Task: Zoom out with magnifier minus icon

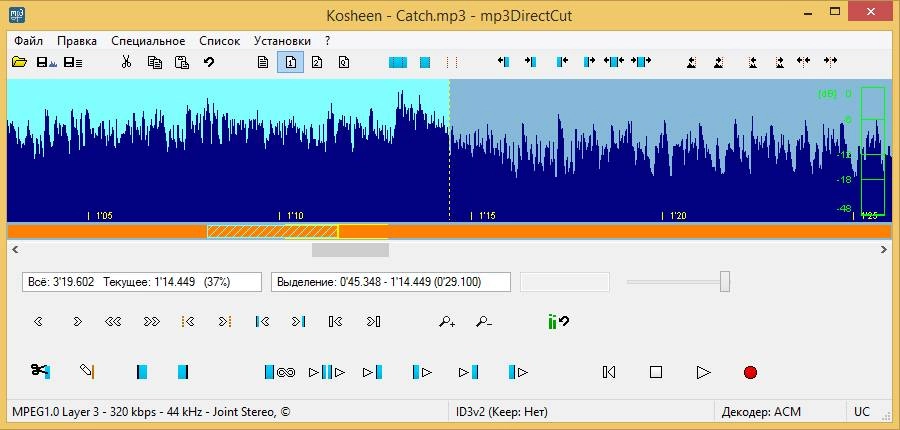Action: coord(484,321)
